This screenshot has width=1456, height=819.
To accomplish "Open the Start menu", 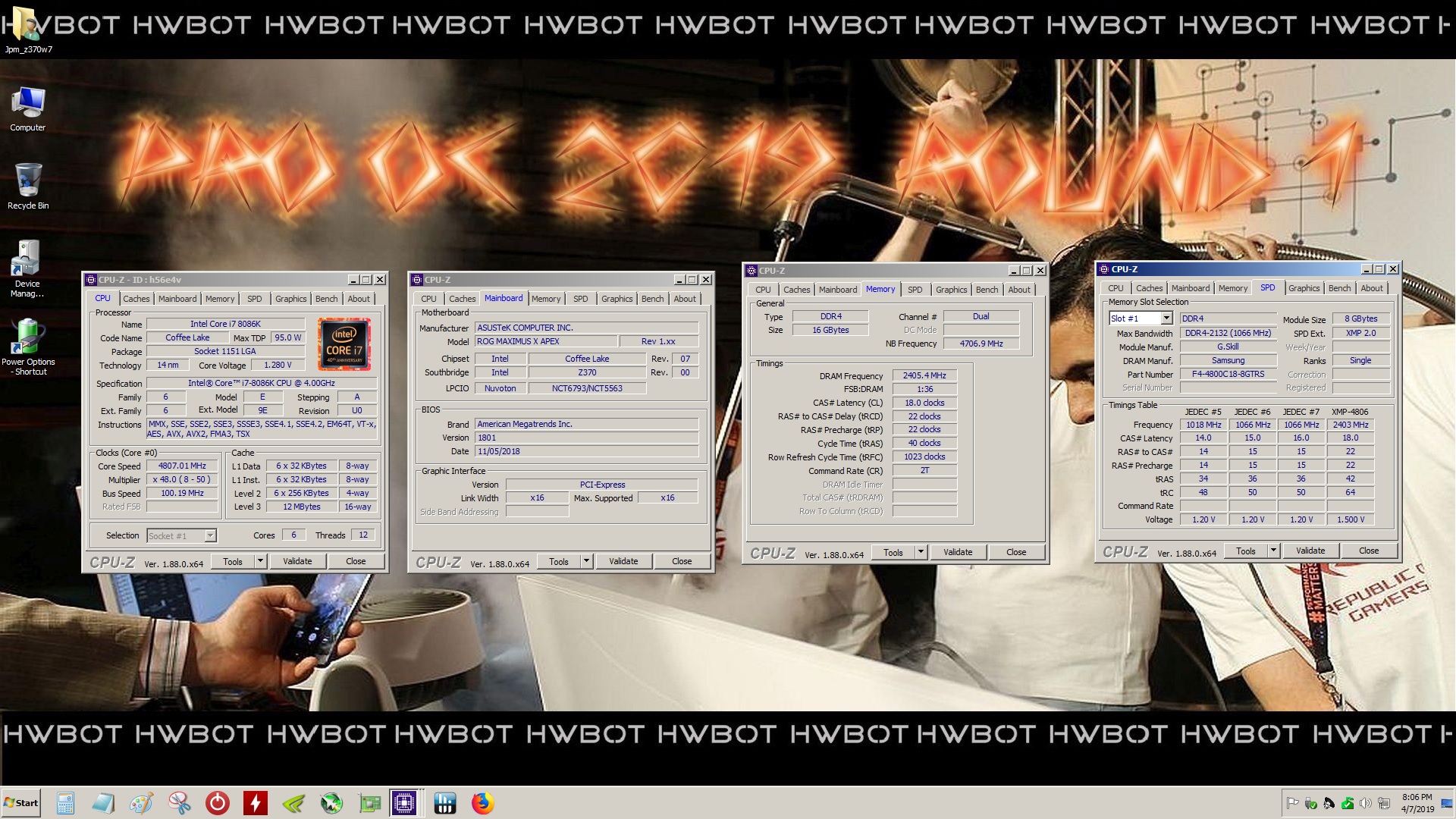I will [21, 803].
